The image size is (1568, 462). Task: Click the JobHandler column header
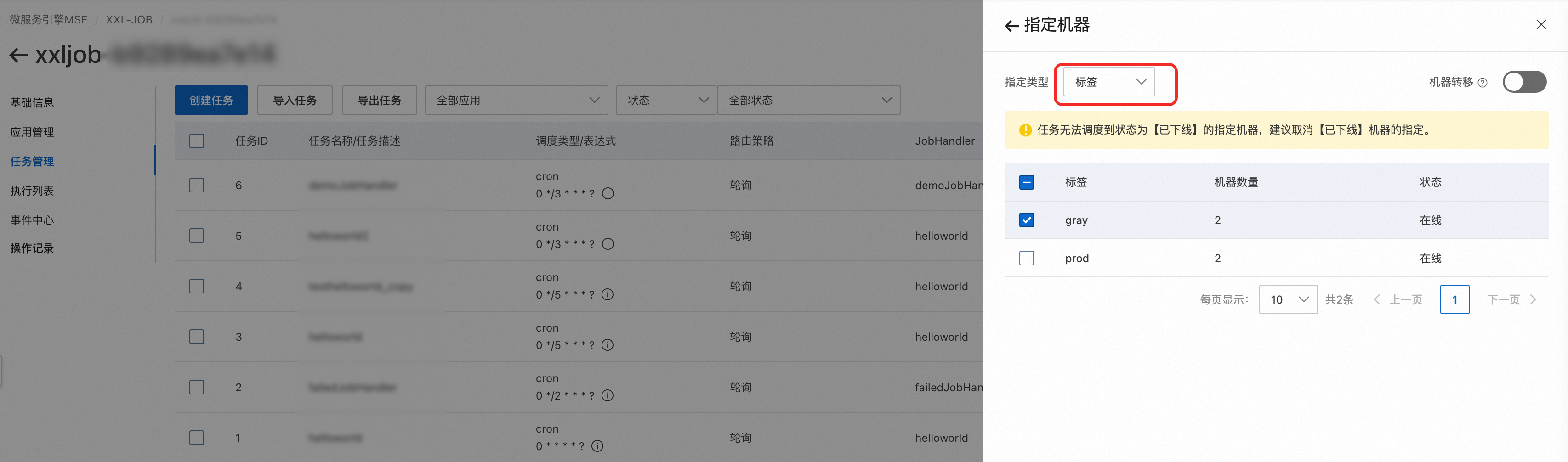click(x=945, y=141)
